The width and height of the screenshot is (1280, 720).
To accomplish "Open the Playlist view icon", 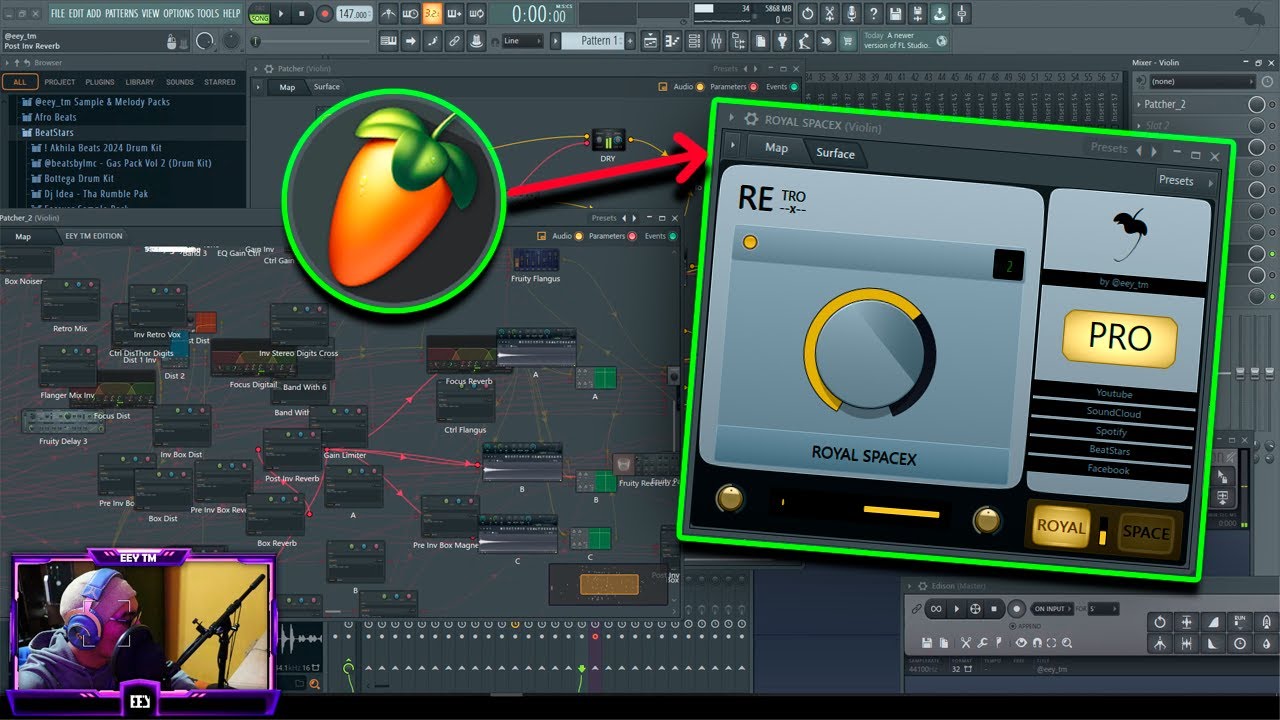I will coord(650,41).
